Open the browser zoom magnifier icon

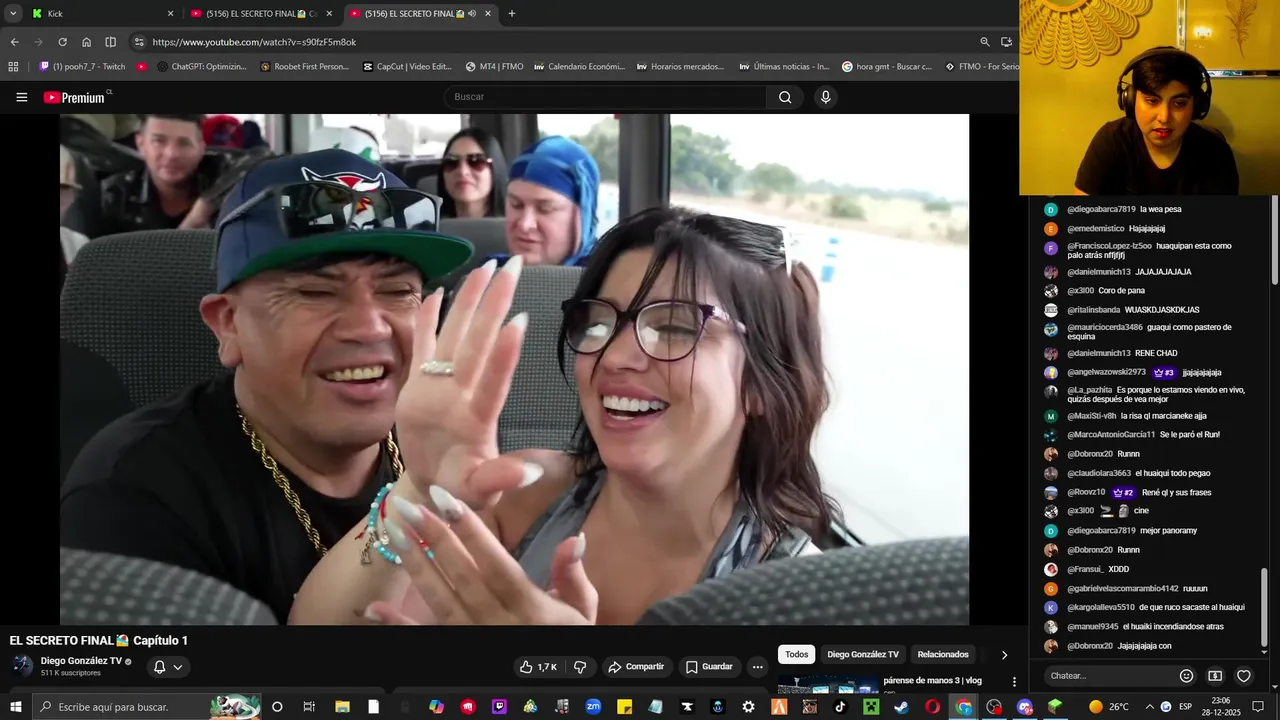(x=985, y=42)
